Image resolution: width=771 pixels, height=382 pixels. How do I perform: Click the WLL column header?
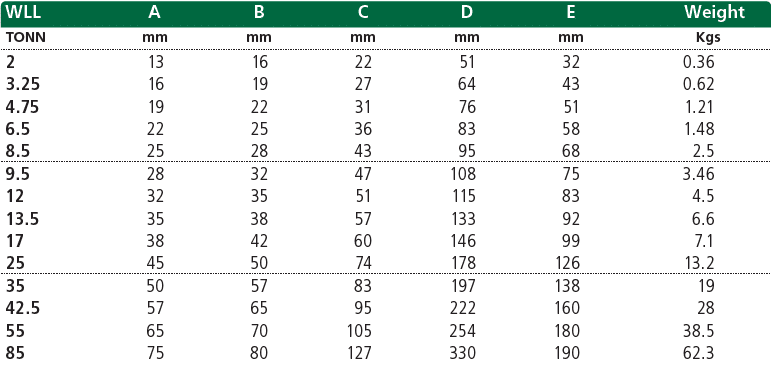point(23,12)
